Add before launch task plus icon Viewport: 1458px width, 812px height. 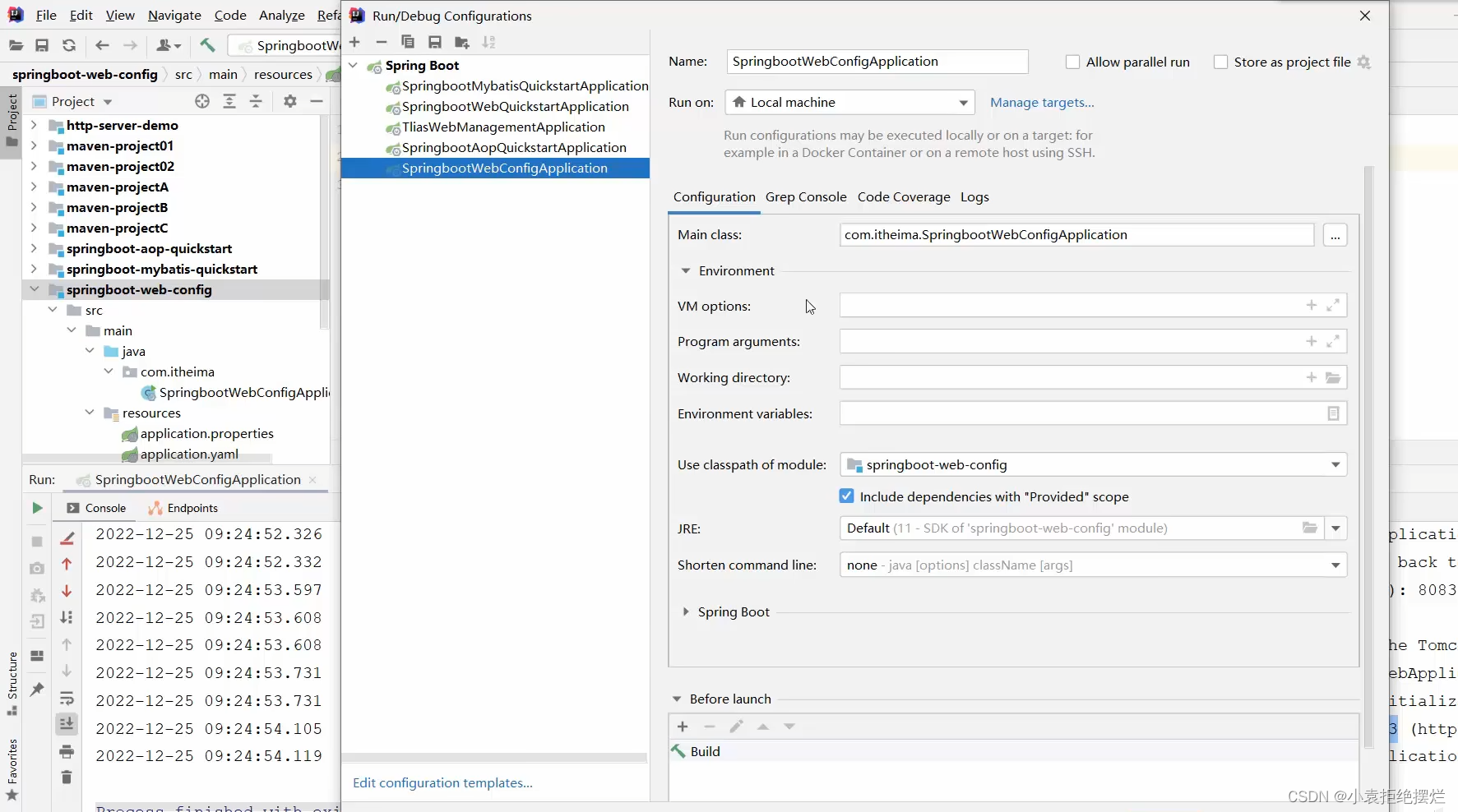click(x=683, y=727)
